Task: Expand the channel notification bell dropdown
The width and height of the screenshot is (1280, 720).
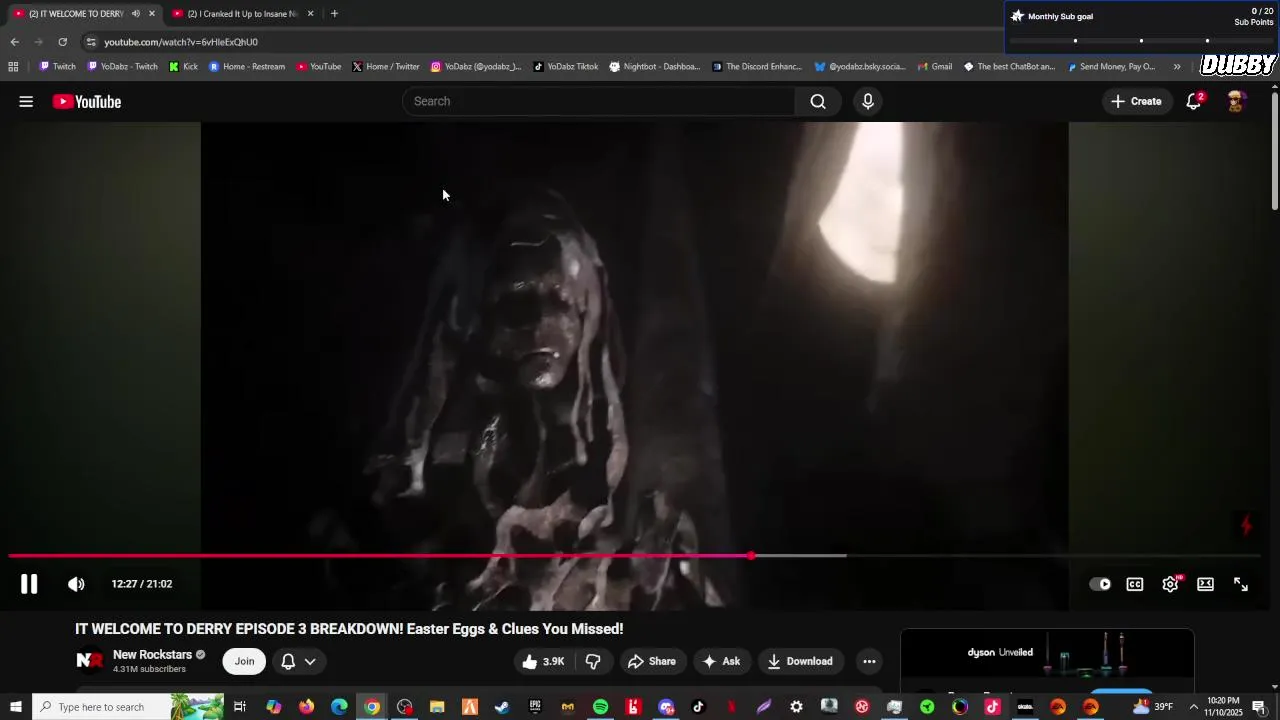Action: coord(299,661)
